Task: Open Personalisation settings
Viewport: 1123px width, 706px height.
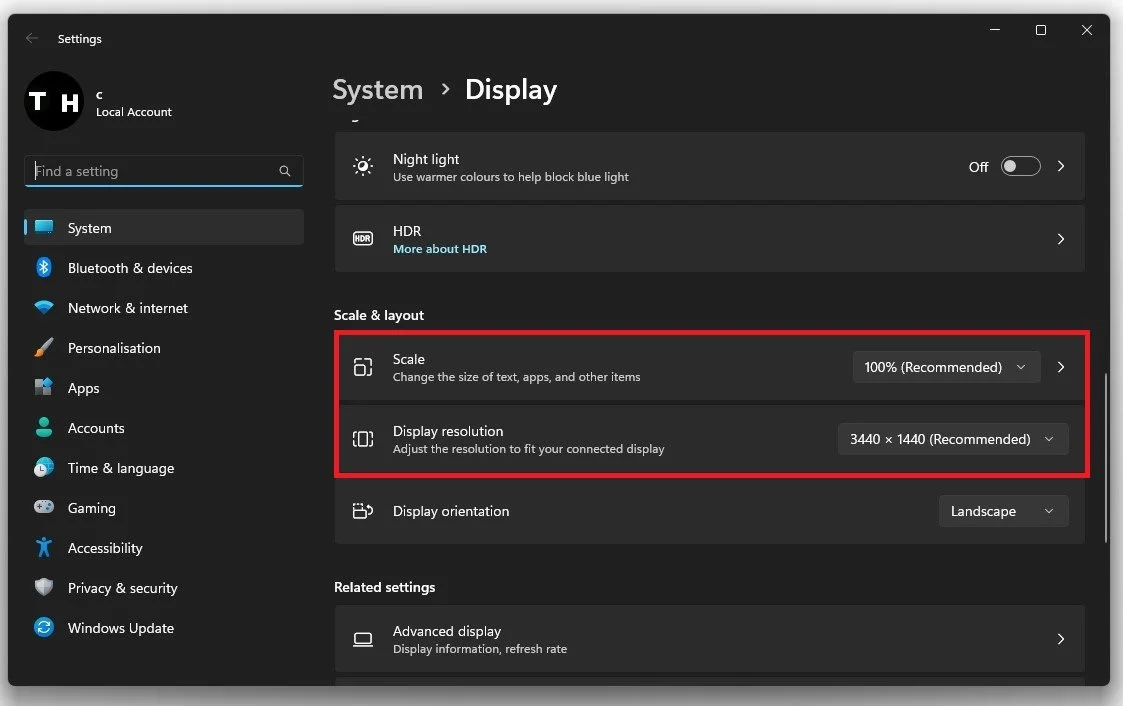Action: (164, 348)
